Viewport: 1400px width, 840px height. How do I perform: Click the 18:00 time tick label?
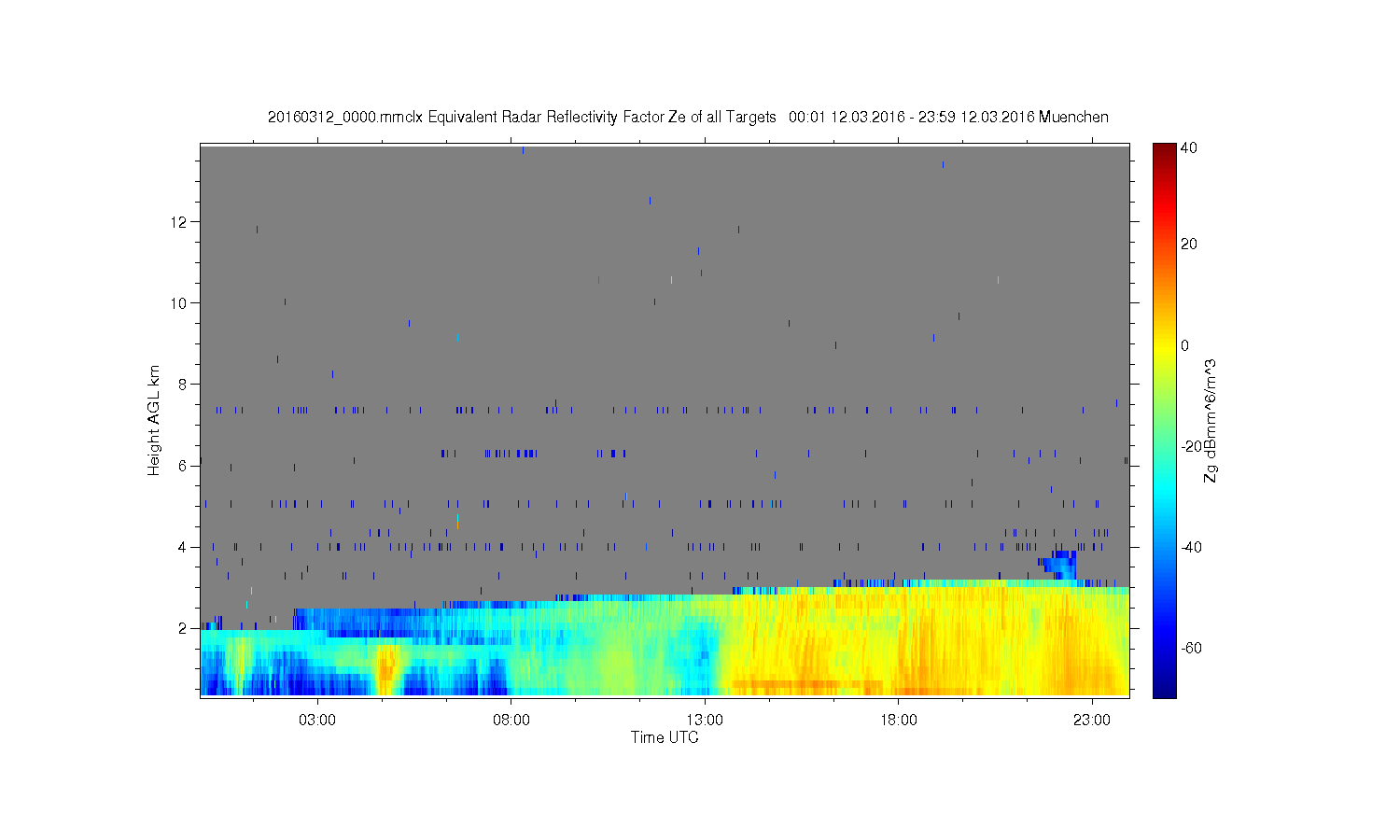898,721
